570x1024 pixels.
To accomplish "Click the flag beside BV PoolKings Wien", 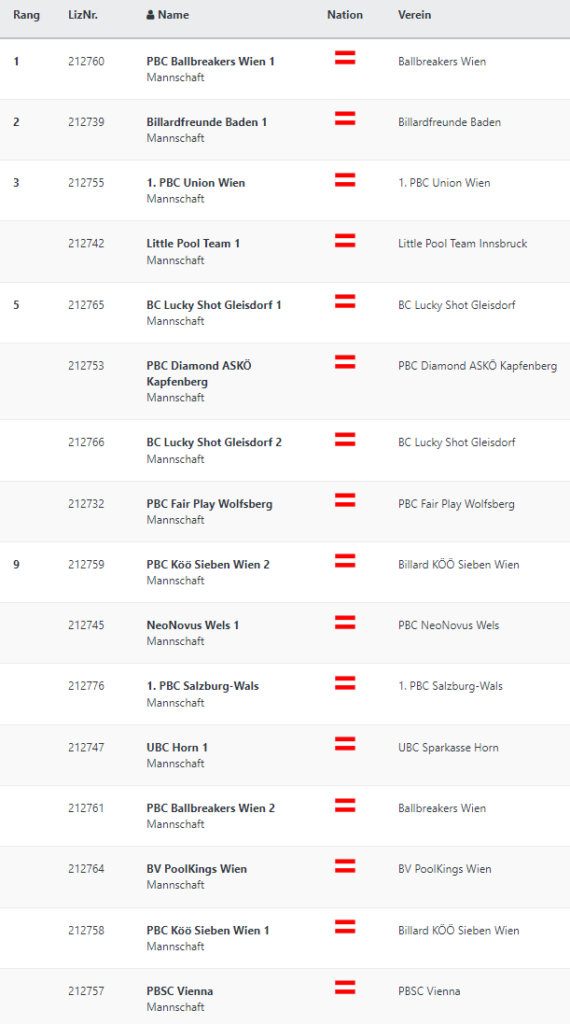I will [345, 866].
